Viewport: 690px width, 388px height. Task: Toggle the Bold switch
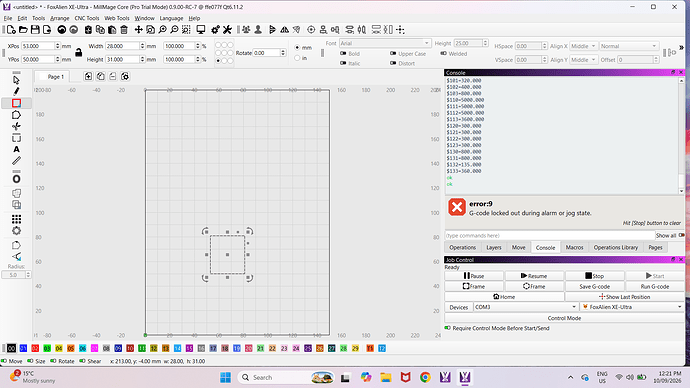(343, 53)
